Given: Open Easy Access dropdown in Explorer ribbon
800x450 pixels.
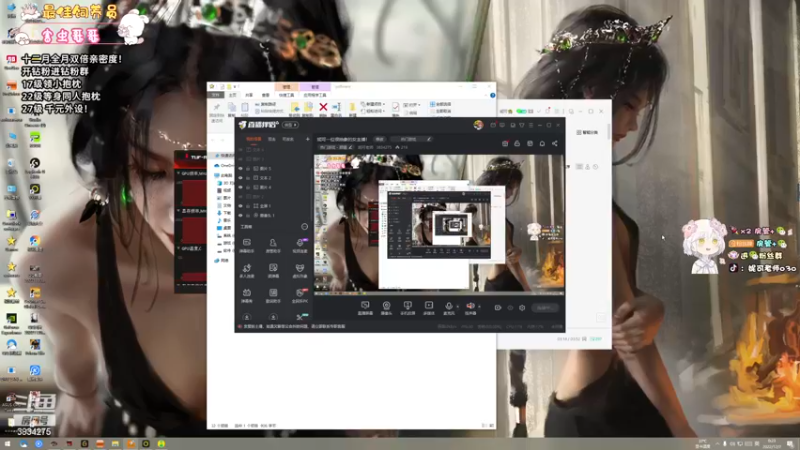Looking at the screenshot, I should click(x=373, y=111).
